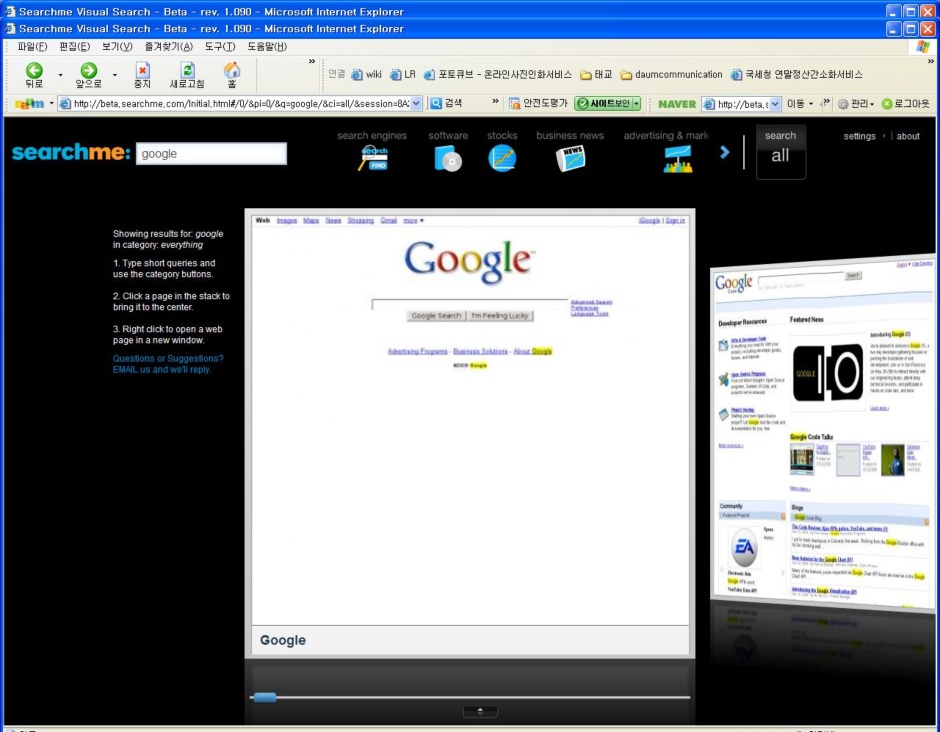Click the aim toolbar logo

click(x=30, y=104)
